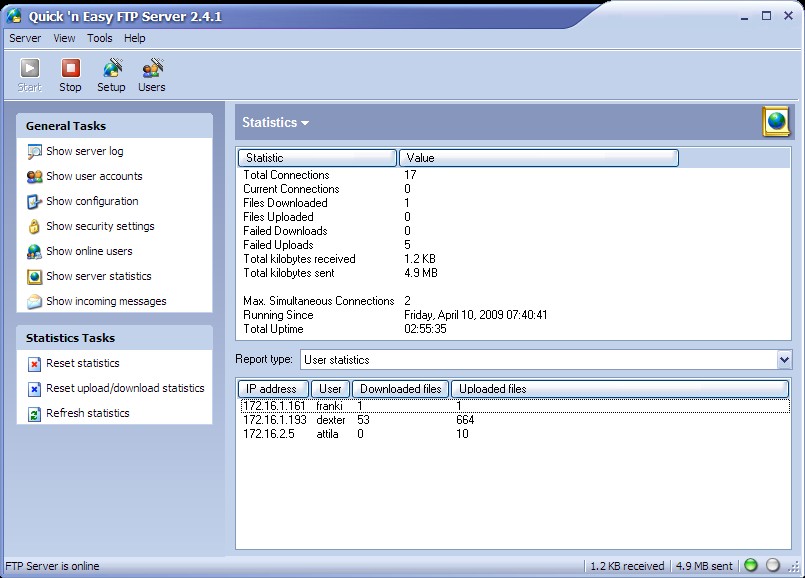Viewport: 805px width, 578px height.
Task: Click the globe icon beside Show server statistics
Action: 34,277
